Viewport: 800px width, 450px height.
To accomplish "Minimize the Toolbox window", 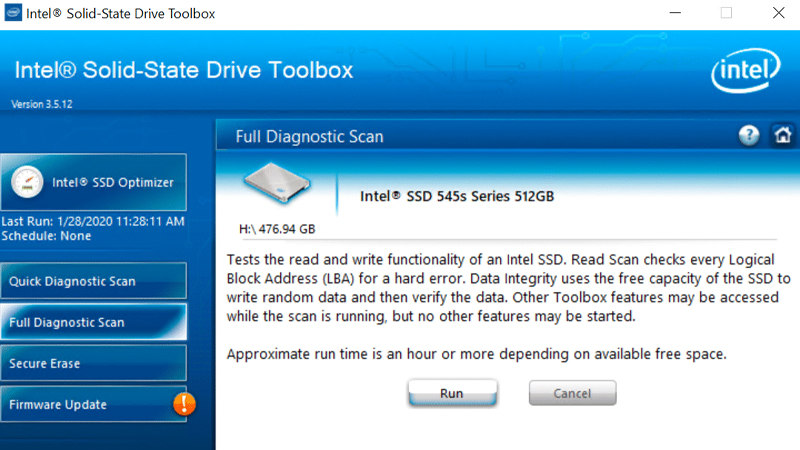I will [675, 13].
